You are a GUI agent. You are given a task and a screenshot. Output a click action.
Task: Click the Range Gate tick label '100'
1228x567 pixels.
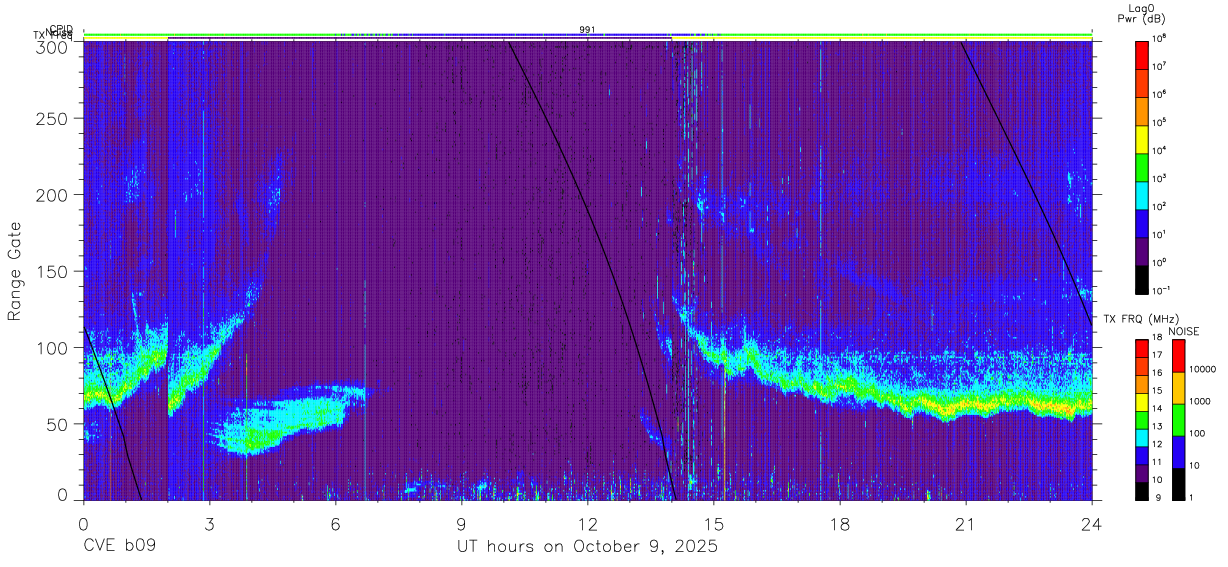click(x=53, y=348)
